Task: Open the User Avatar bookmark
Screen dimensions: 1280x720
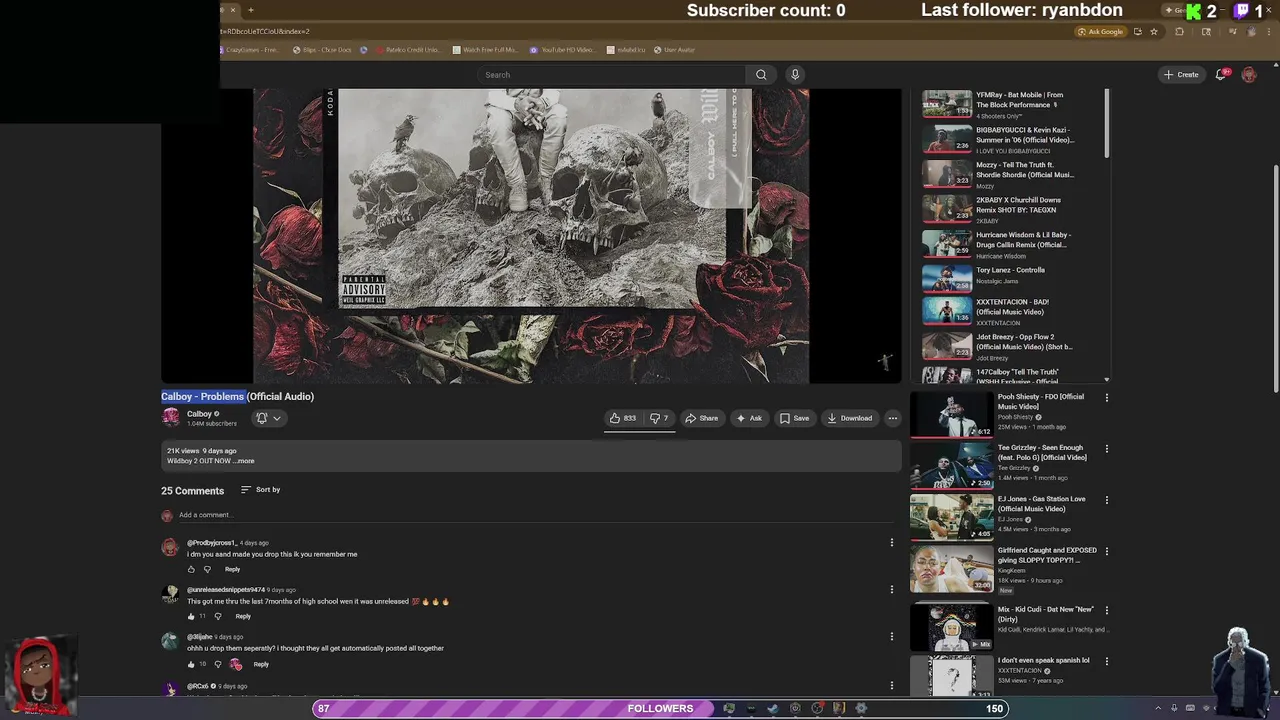Action: [x=674, y=50]
